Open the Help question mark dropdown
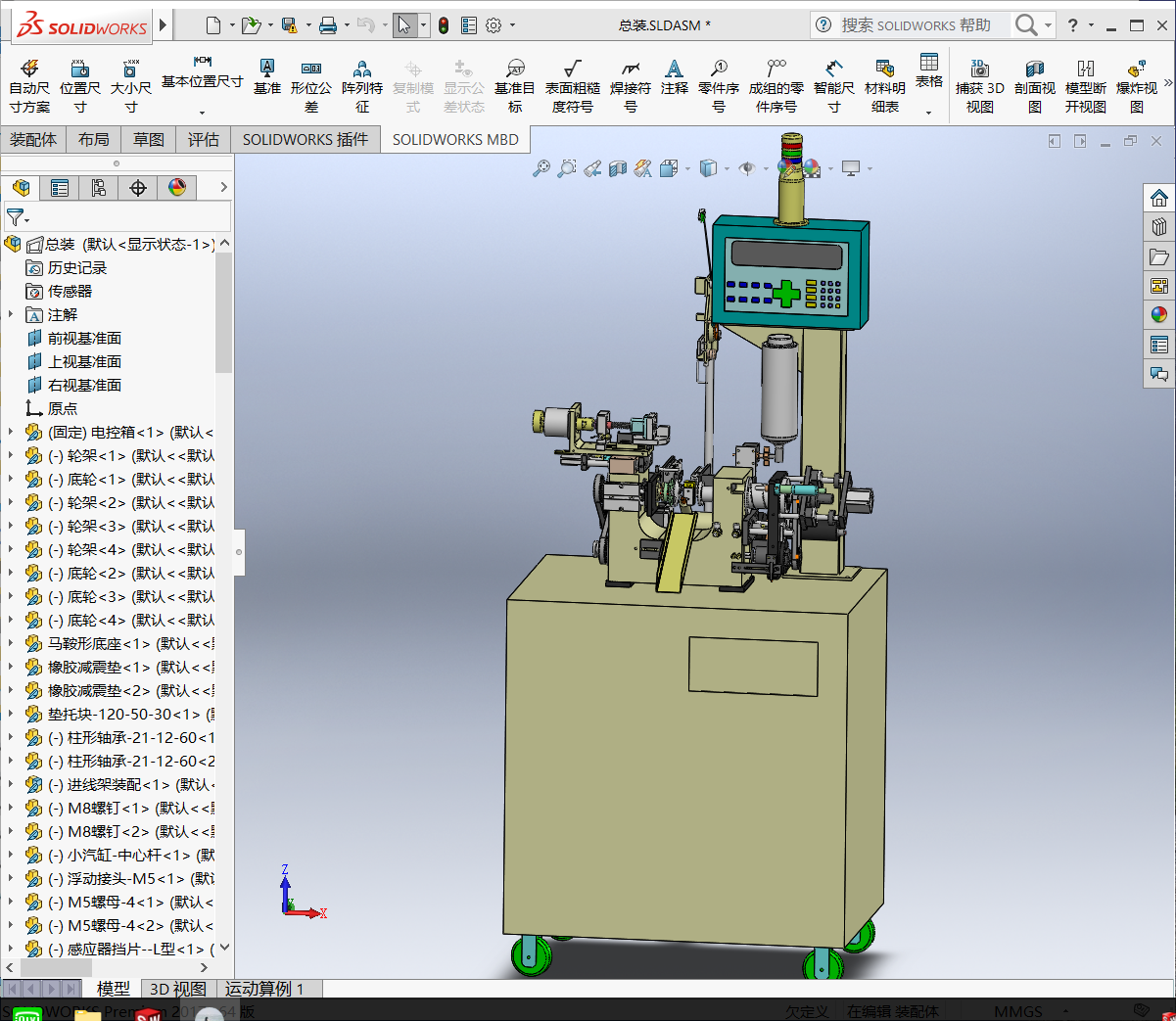The width and height of the screenshot is (1176, 1021). pyautogui.click(x=1091, y=26)
